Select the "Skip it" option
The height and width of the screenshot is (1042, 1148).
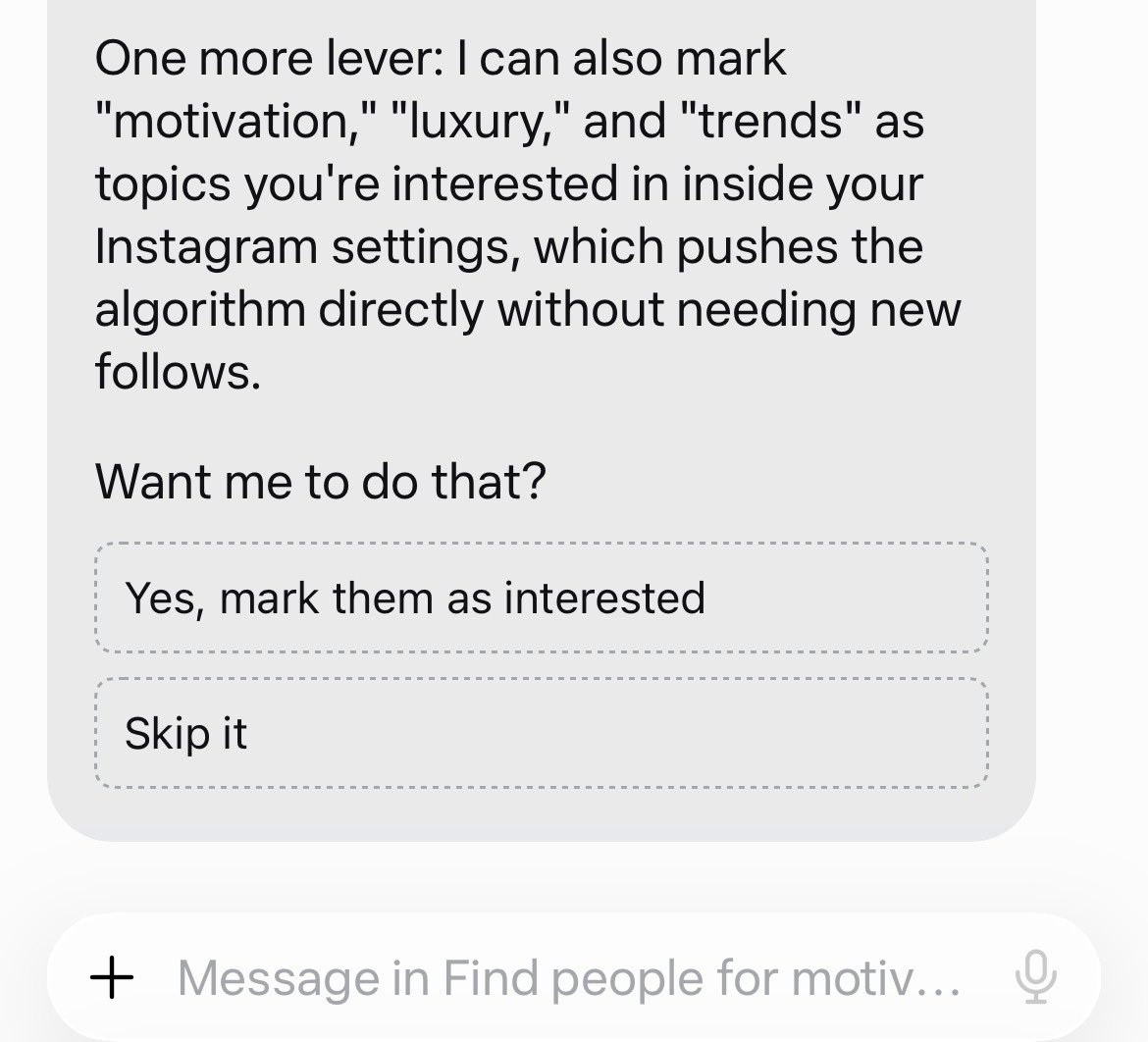click(541, 733)
